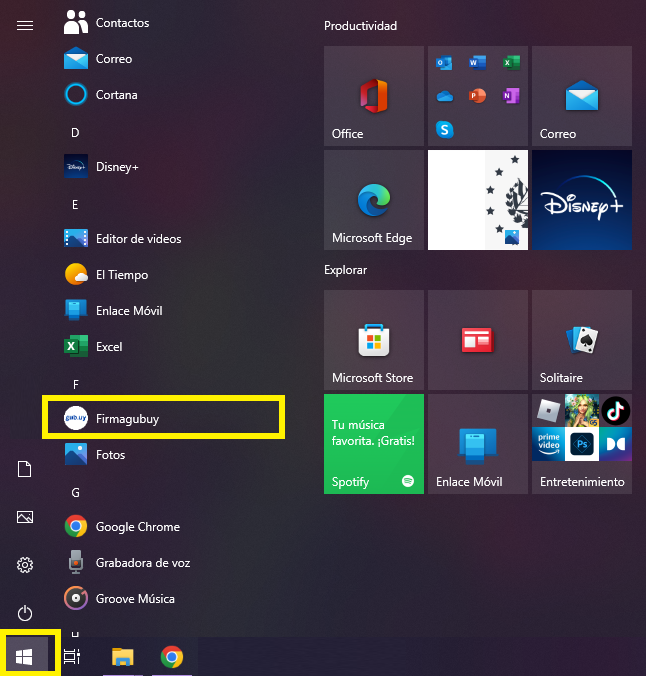Open Documents from the Start sidebar
646x676 pixels.
(x=25, y=469)
